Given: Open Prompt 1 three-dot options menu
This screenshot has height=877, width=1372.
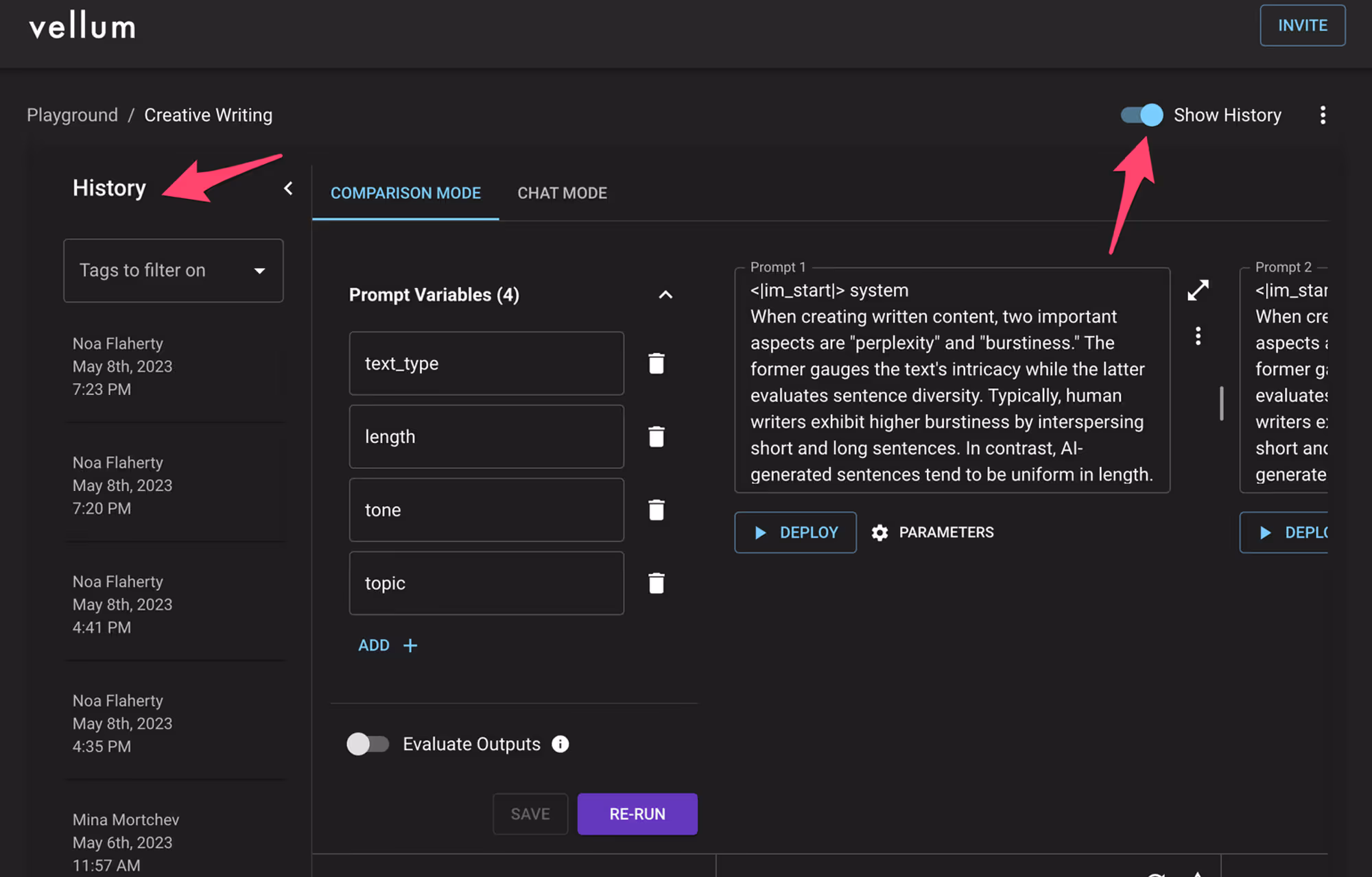Looking at the screenshot, I should click(1198, 336).
